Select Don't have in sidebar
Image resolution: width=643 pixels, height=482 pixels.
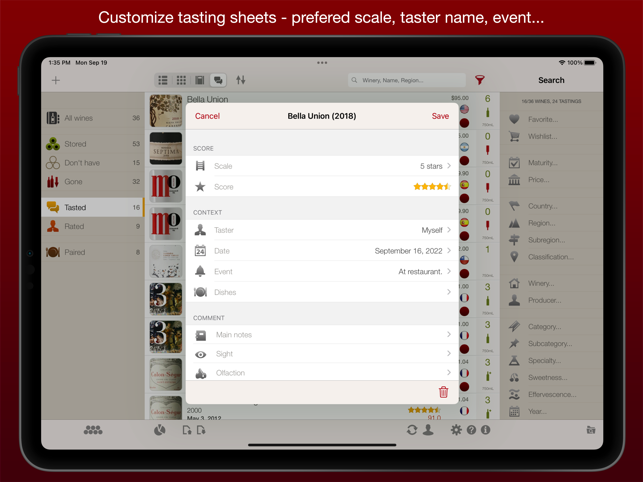93,163
